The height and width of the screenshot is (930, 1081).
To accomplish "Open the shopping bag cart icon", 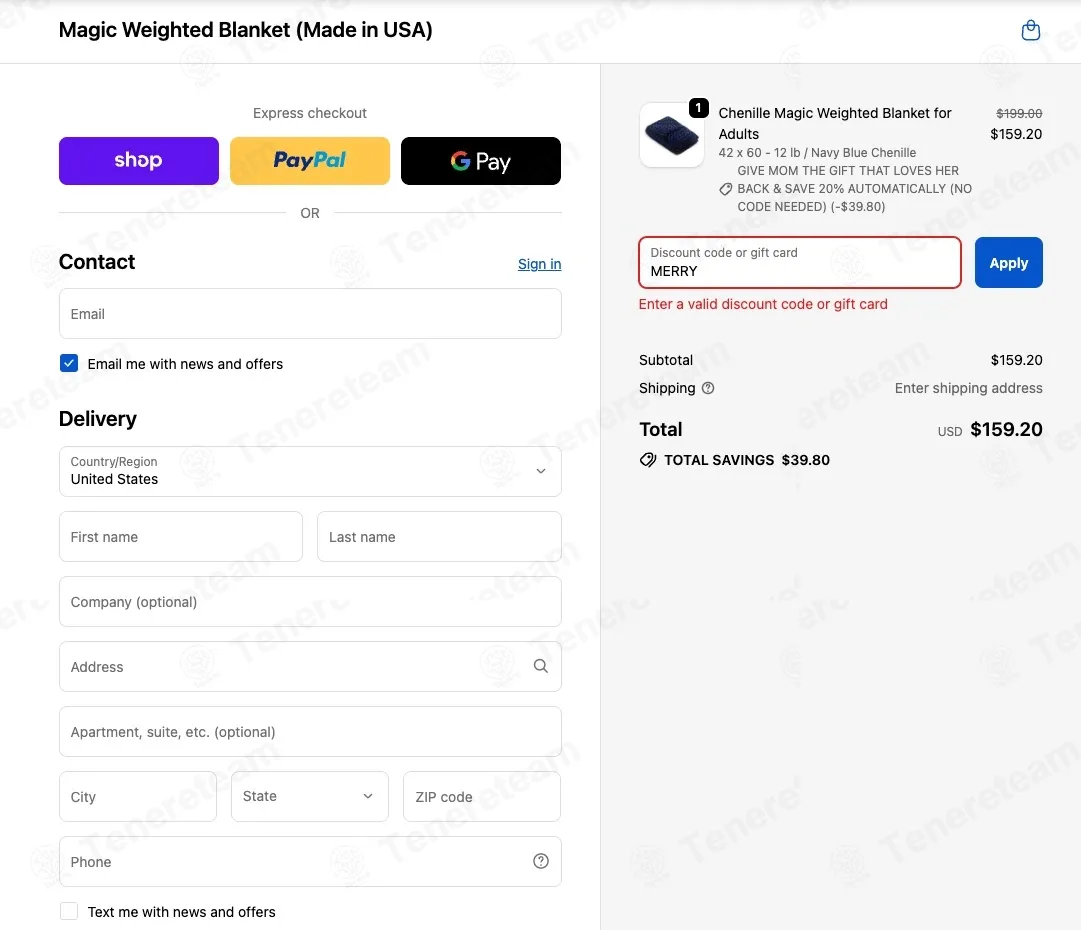I will tap(1030, 30).
